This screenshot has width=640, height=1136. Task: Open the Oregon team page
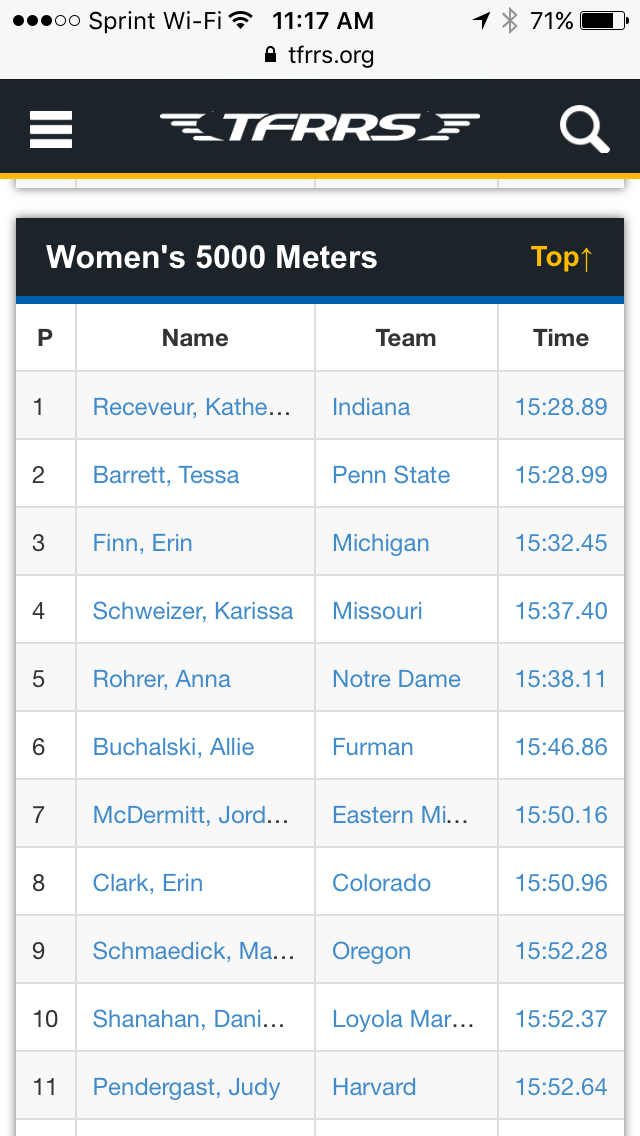pos(371,951)
